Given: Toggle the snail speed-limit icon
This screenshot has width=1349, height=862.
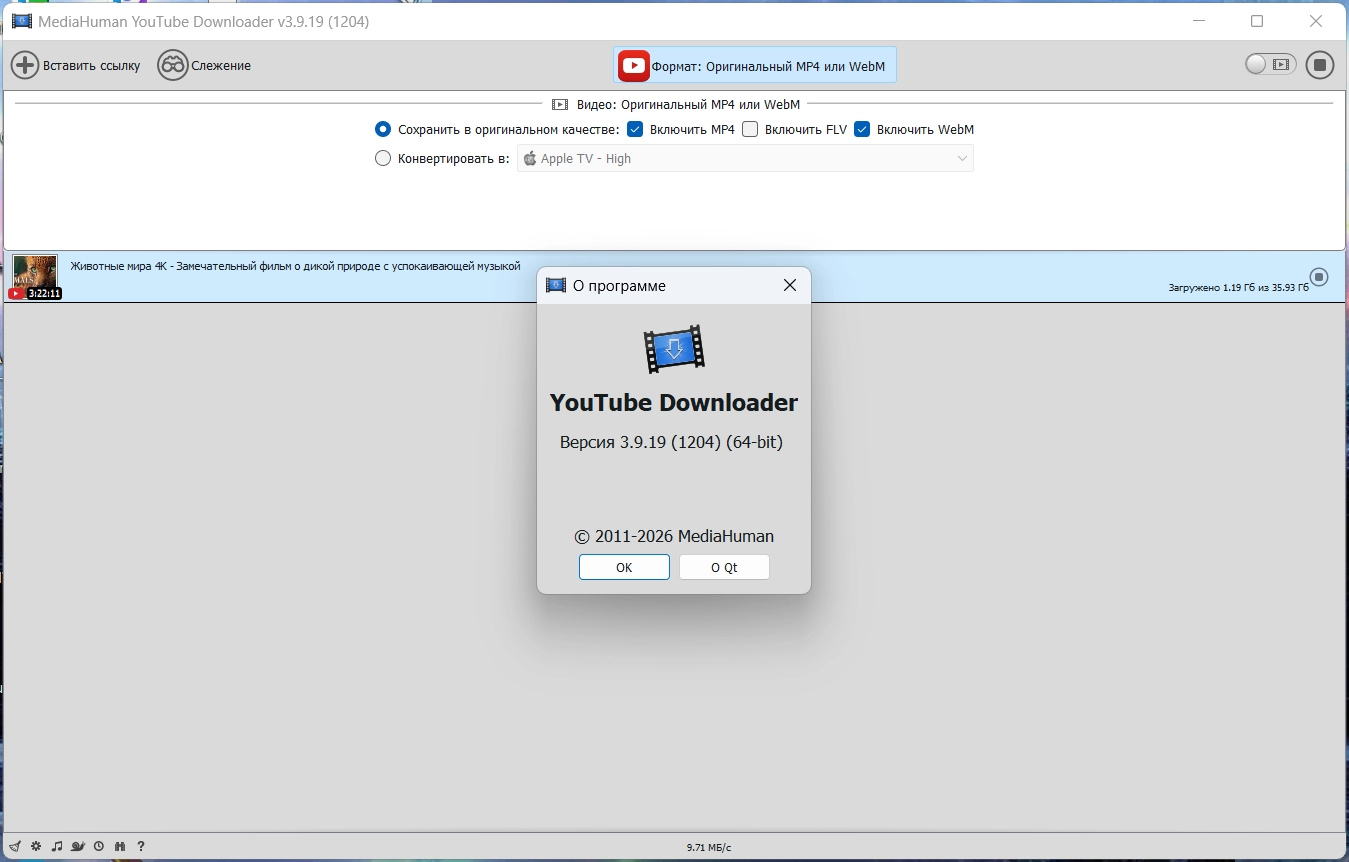Looking at the screenshot, I should pos(78,846).
